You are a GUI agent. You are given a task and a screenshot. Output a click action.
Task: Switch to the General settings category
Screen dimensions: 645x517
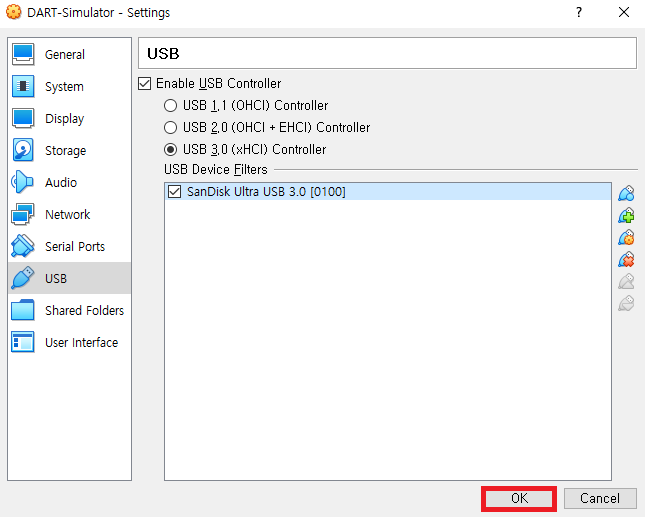[x=64, y=55]
